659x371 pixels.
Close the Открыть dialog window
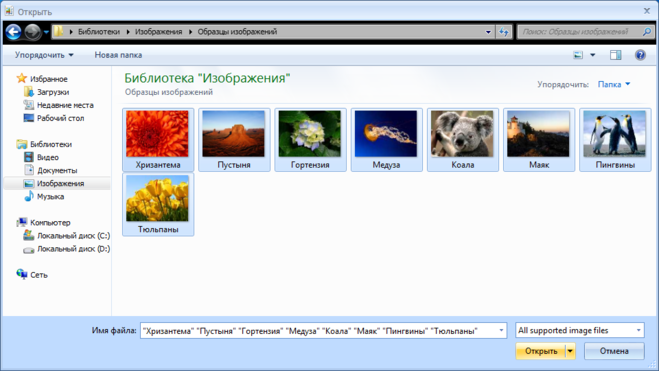click(647, 11)
